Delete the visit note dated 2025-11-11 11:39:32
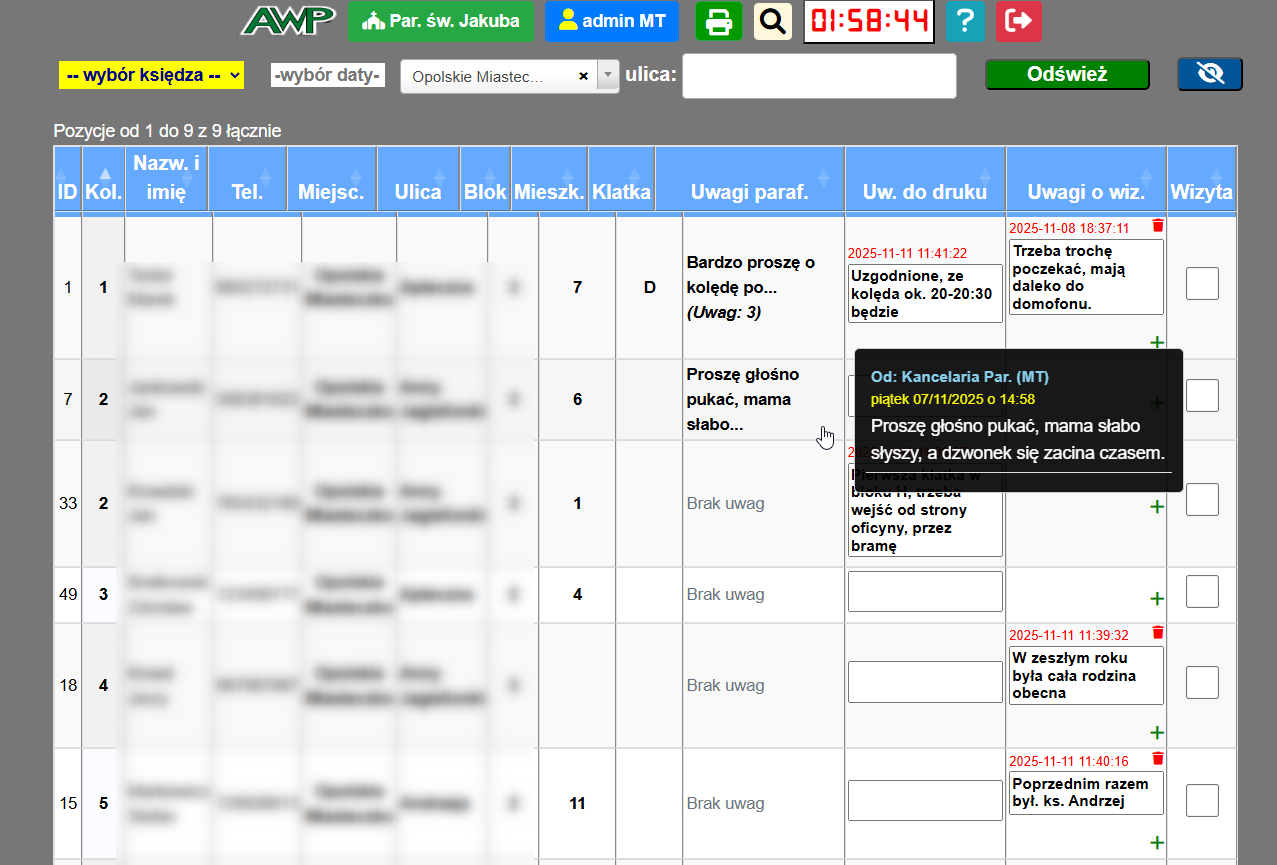This screenshot has width=1277, height=865. (x=1158, y=633)
